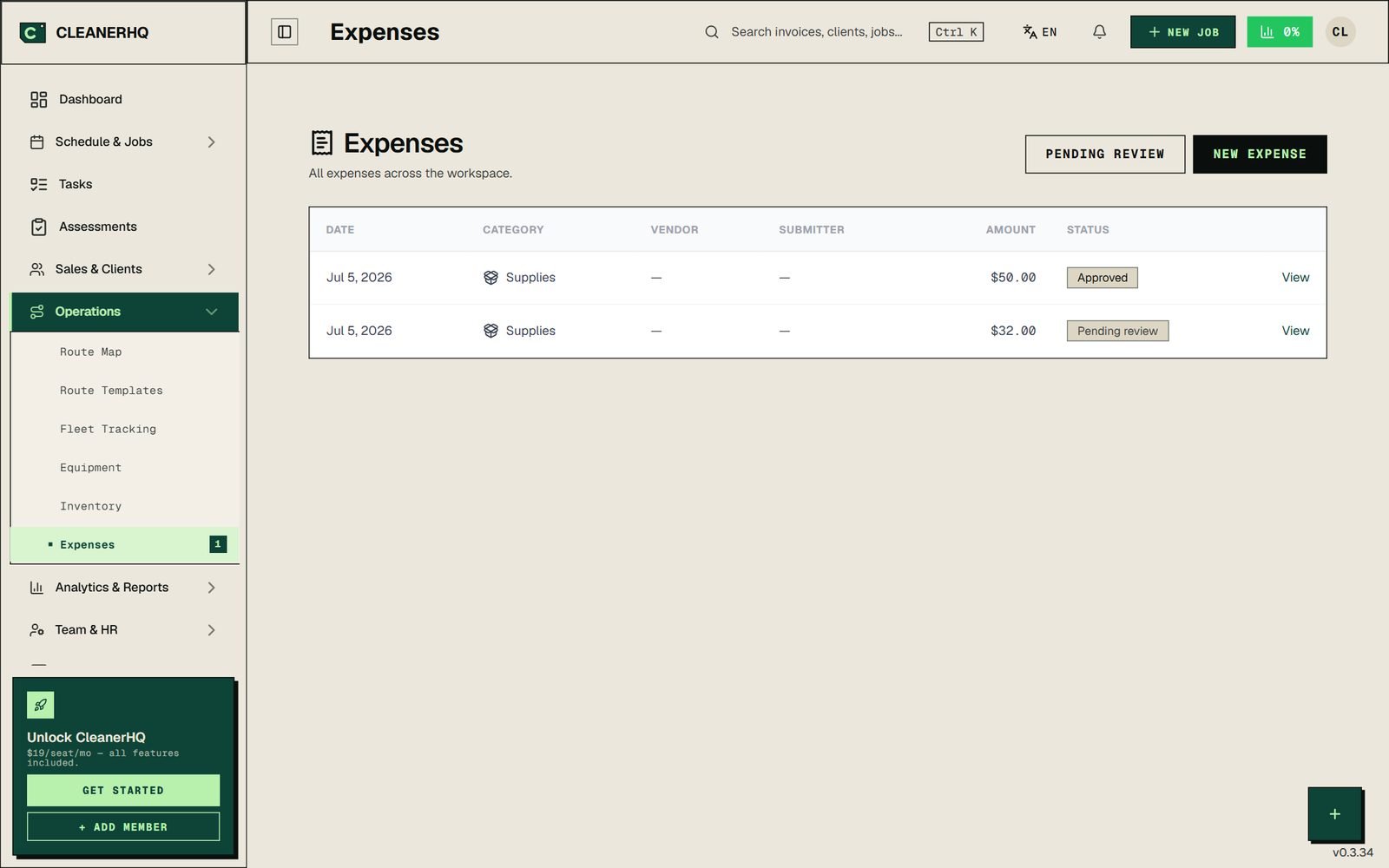This screenshot has width=1389, height=868.
Task: Click the Expenses receipt heading icon
Action: [x=322, y=143]
